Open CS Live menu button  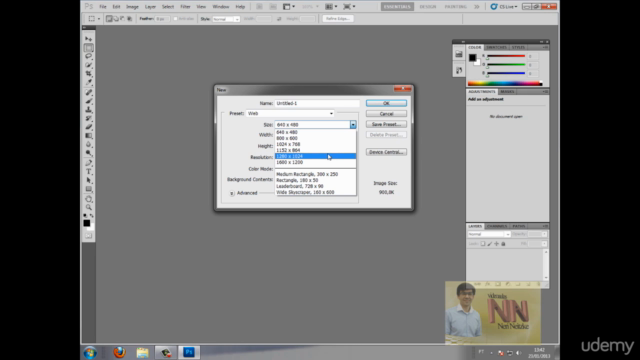click(504, 7)
